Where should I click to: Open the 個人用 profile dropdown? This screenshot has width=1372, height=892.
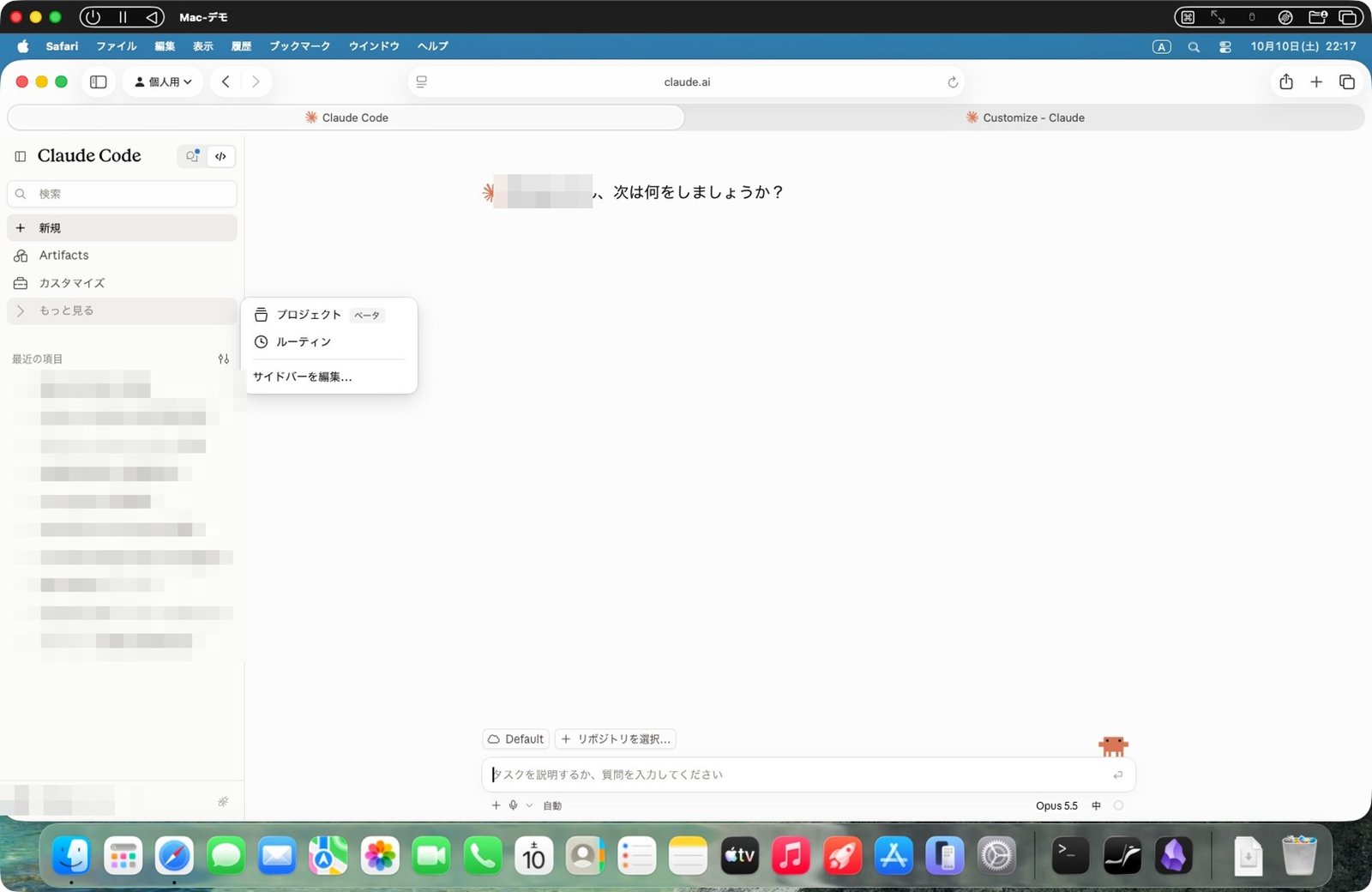[x=163, y=82]
